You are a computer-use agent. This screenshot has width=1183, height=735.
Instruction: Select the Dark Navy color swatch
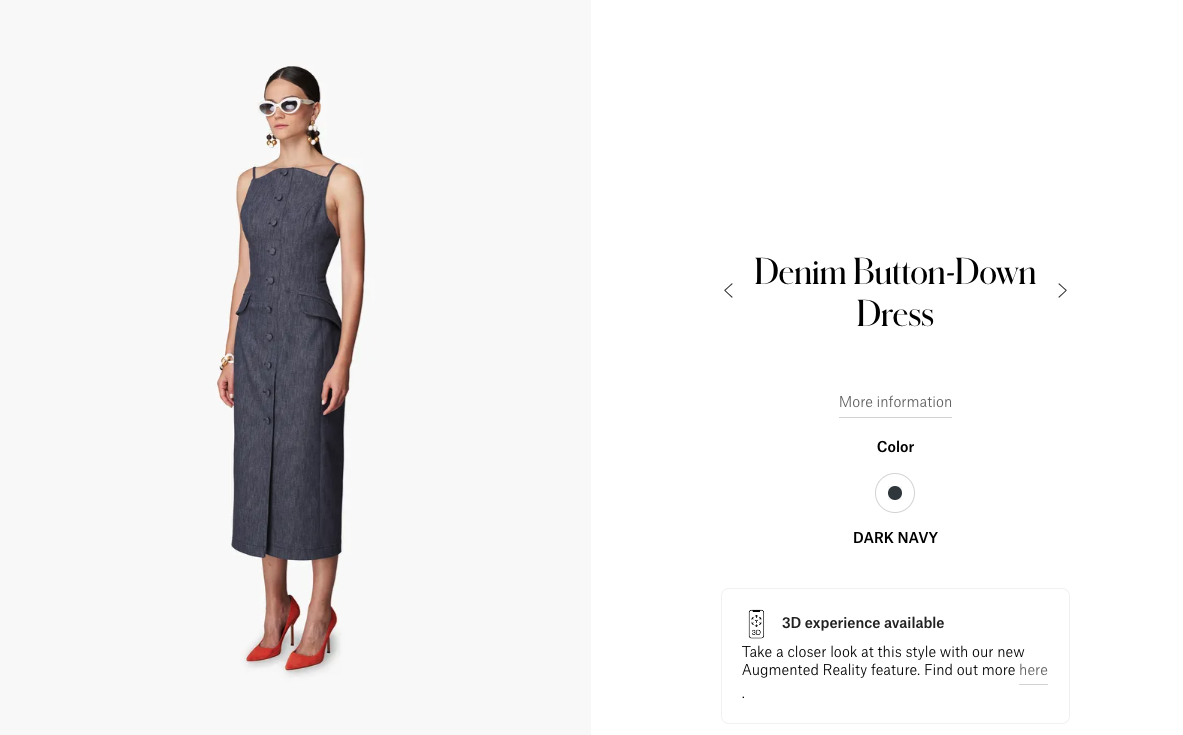[x=895, y=493]
